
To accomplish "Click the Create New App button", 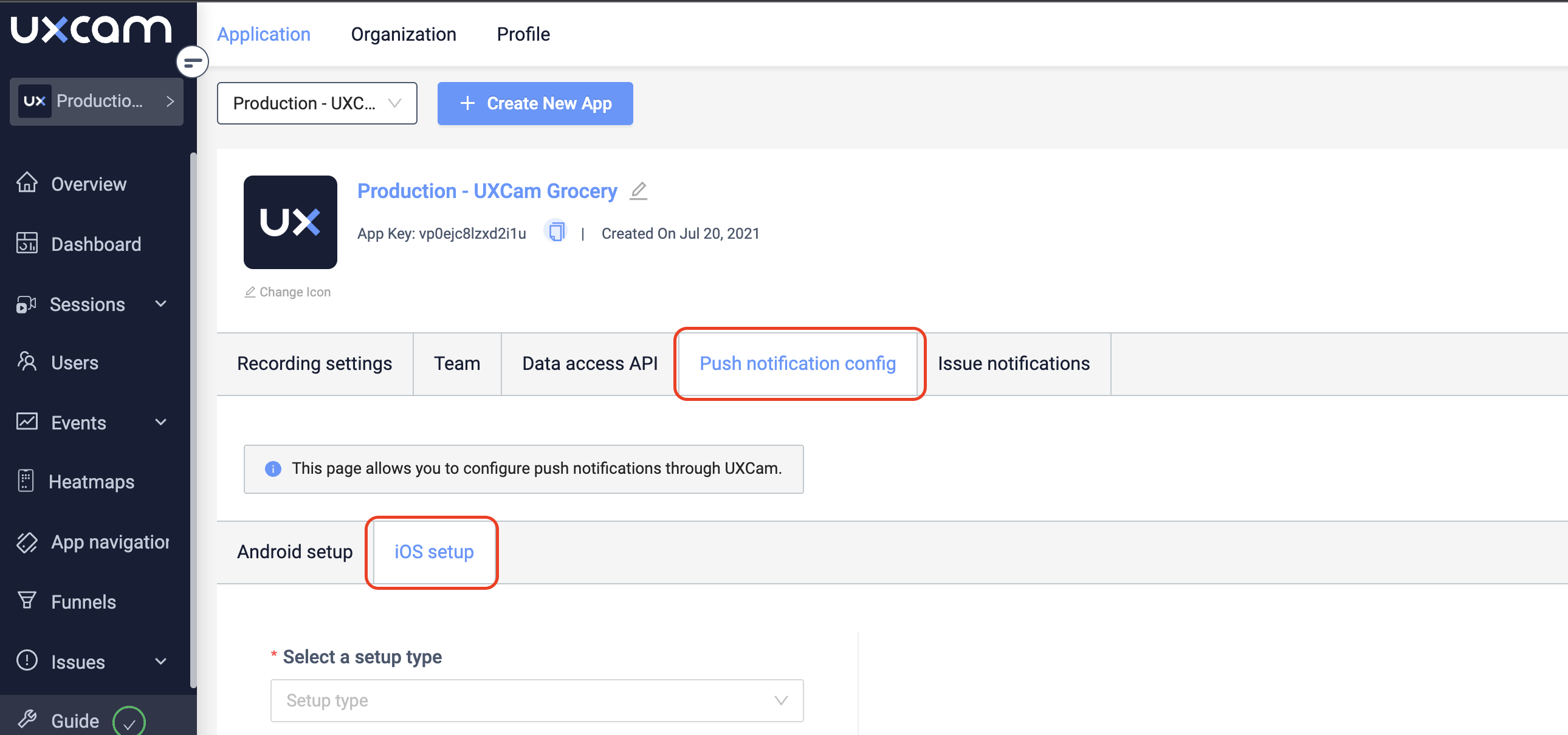I will pos(534,103).
